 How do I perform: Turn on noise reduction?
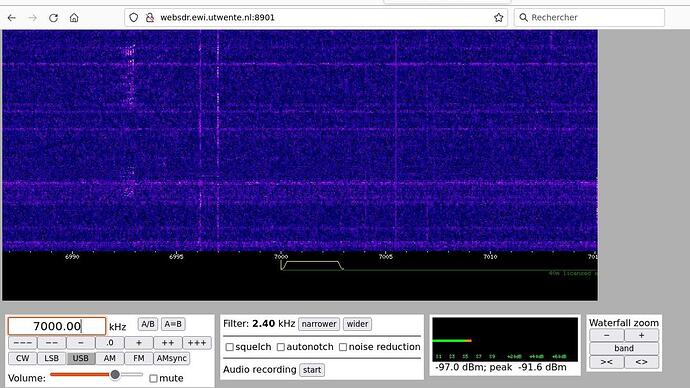(343, 347)
